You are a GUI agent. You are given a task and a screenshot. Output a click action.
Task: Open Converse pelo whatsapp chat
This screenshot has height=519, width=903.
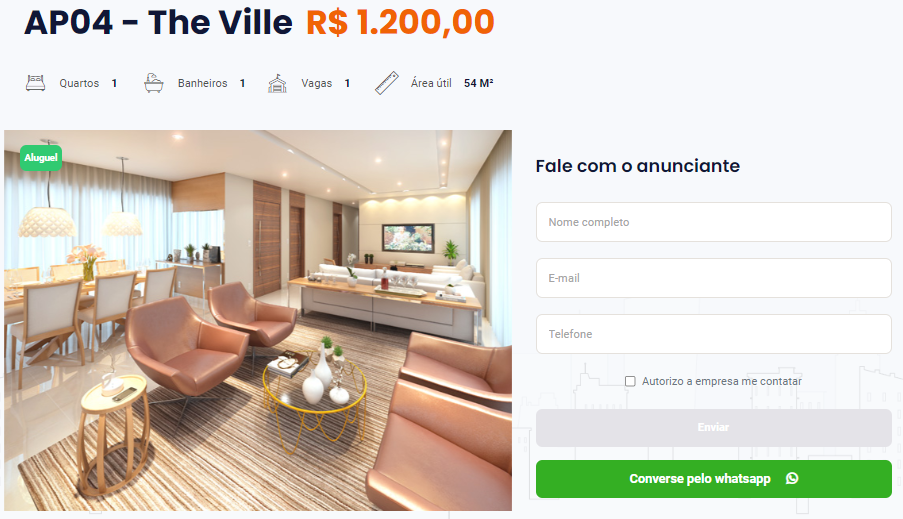714,479
